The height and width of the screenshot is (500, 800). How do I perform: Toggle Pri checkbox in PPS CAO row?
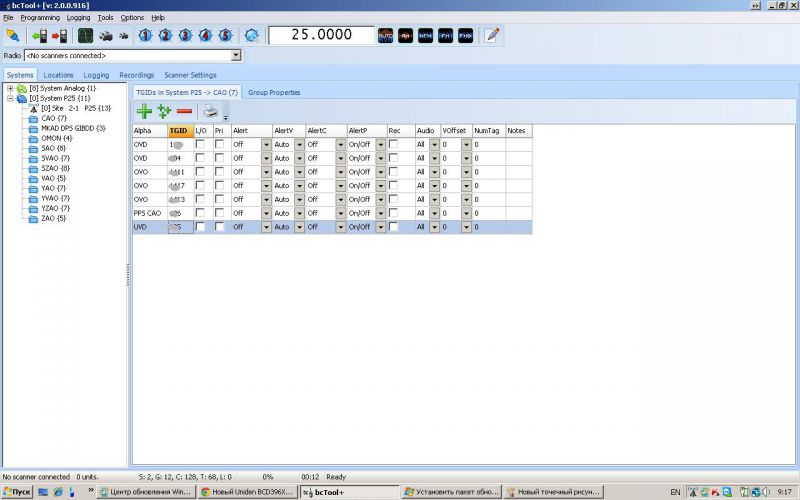(219, 213)
